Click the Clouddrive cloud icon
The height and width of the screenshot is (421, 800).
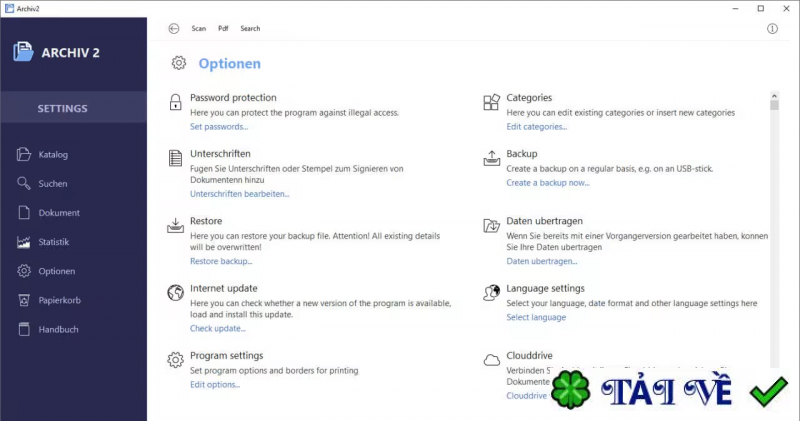tap(491, 360)
